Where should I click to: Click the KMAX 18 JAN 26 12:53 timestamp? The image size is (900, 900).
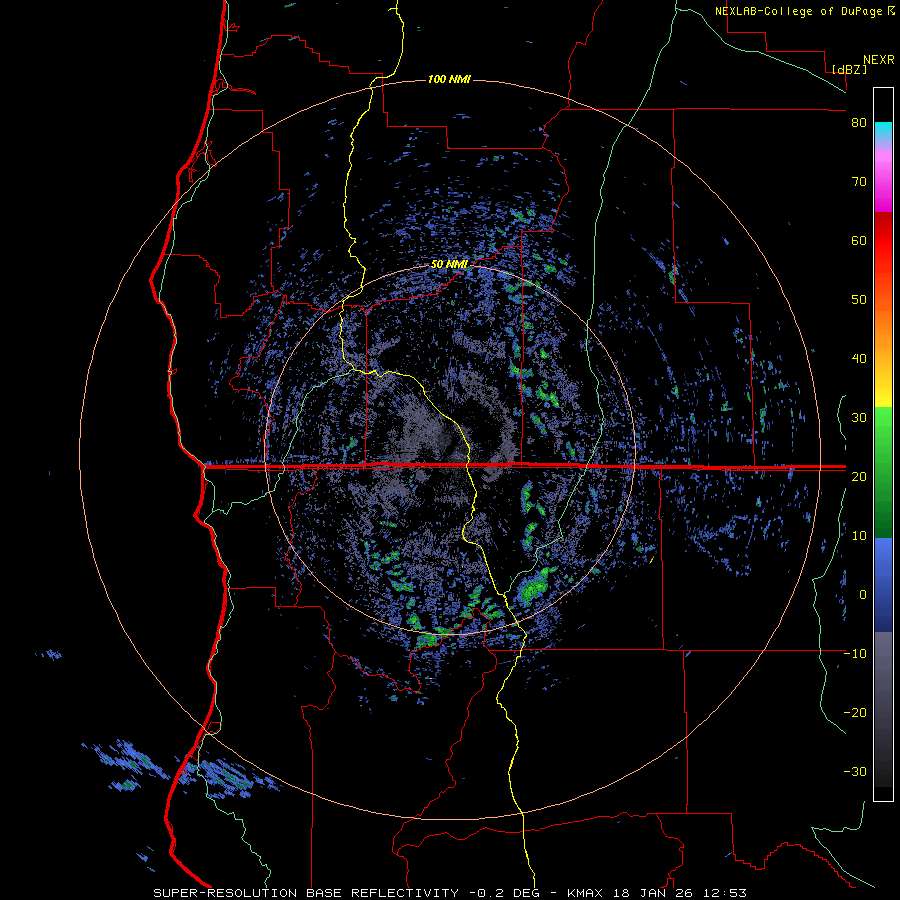point(657,893)
